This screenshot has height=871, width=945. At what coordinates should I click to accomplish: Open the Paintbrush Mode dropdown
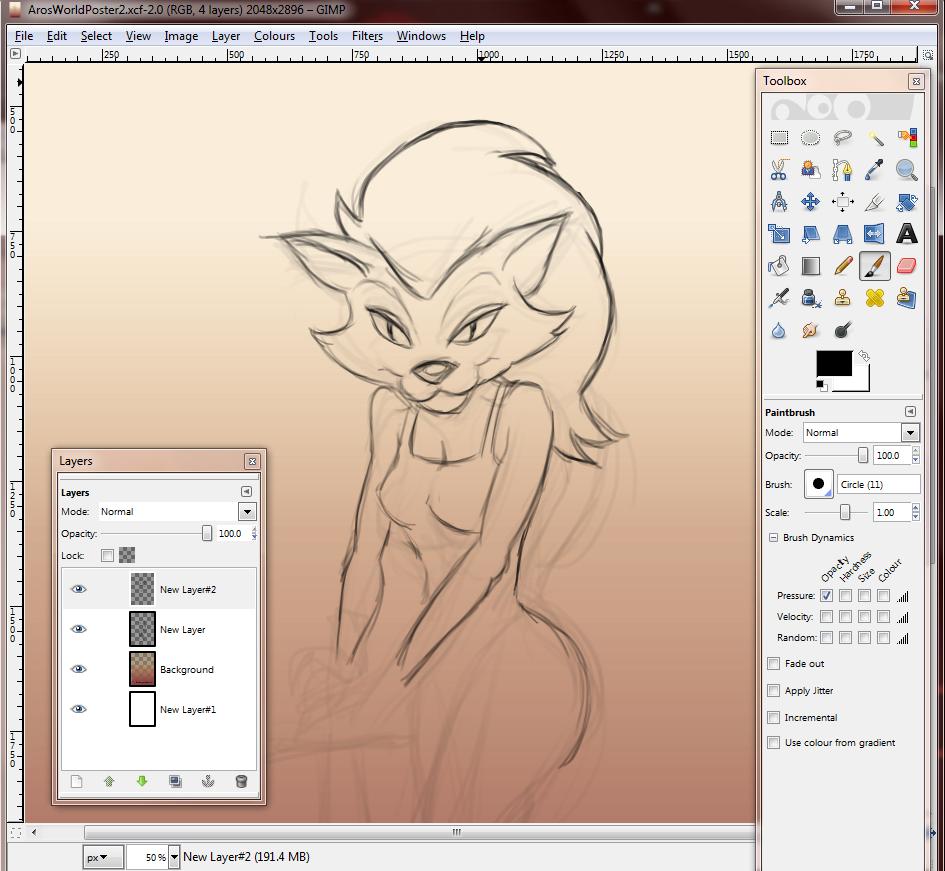pyautogui.click(x=909, y=433)
